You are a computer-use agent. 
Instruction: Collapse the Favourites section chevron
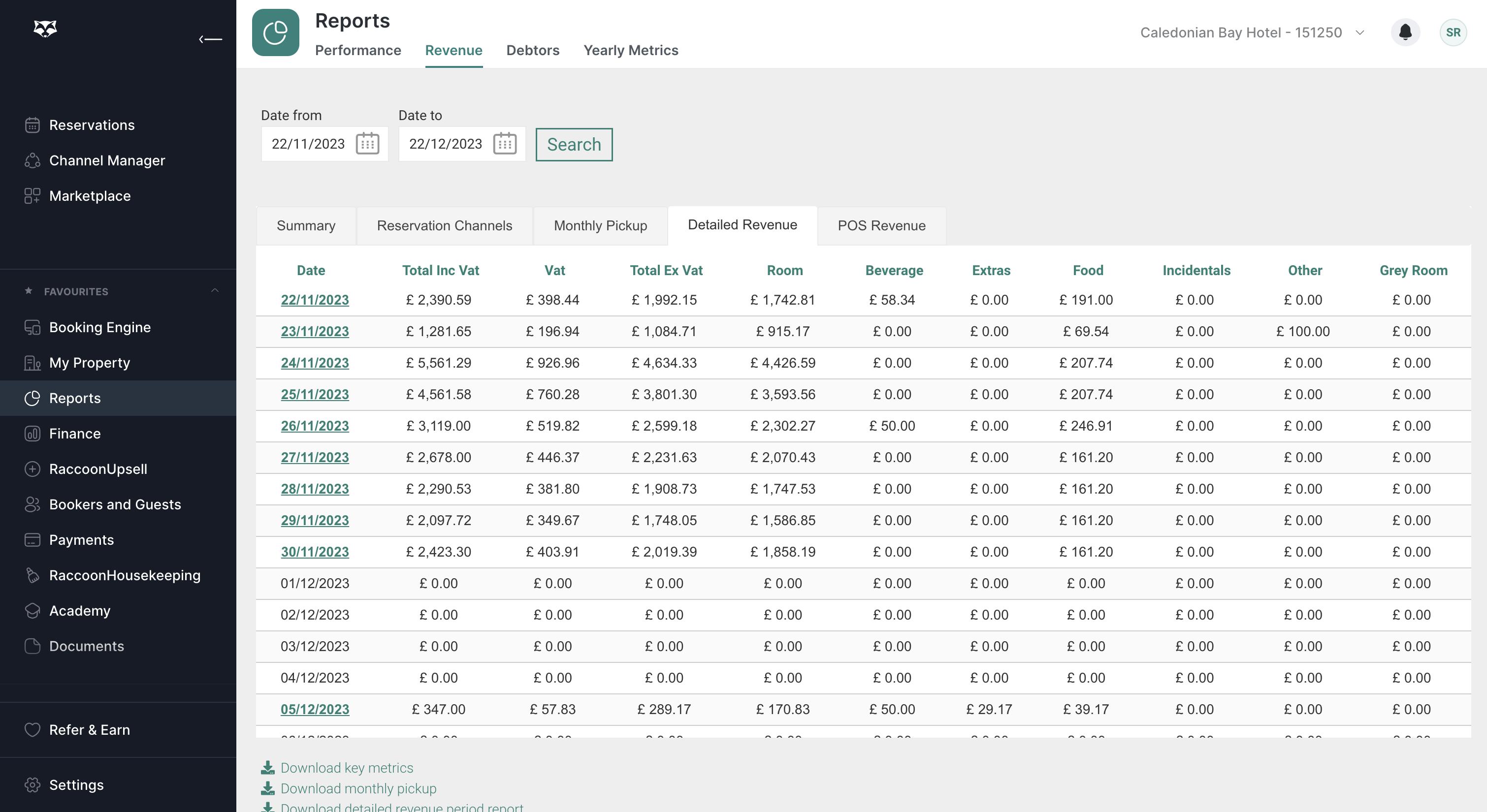[215, 291]
